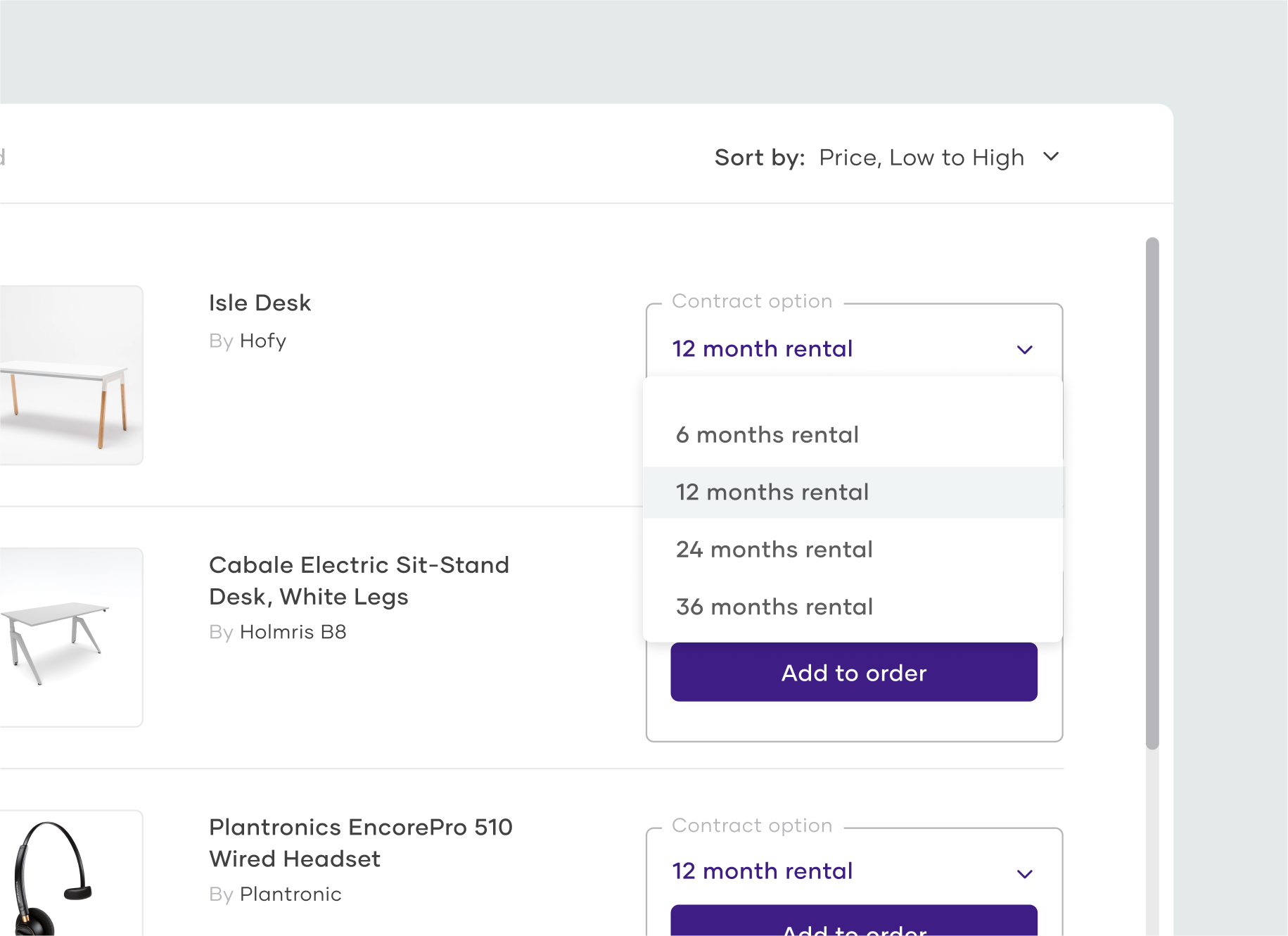The width and height of the screenshot is (1288, 936).
Task: Click the product list vertical scrollbar
Action: (x=1152, y=493)
